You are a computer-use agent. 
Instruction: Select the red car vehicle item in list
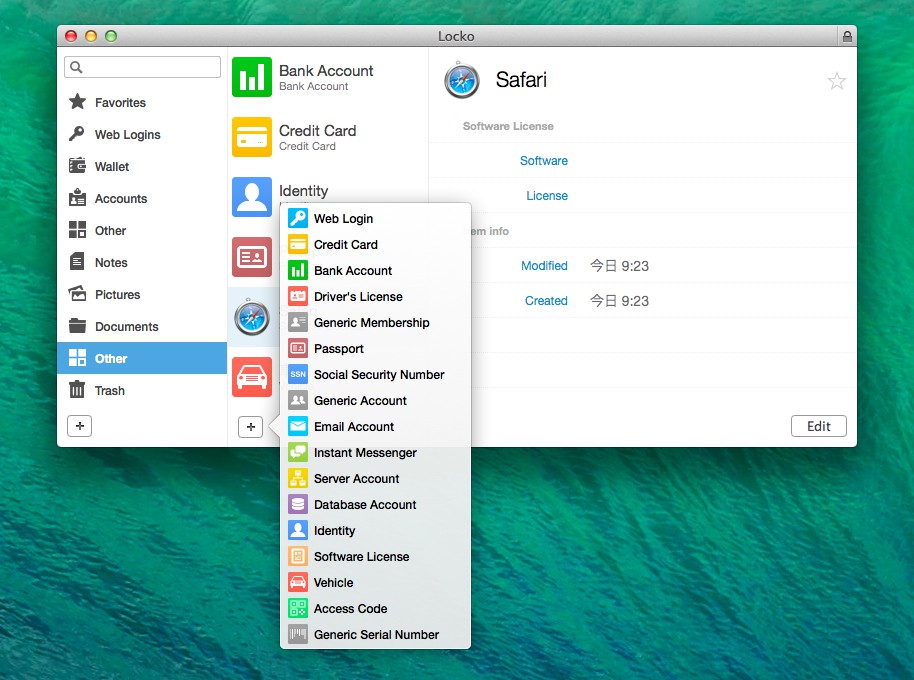coord(252,377)
